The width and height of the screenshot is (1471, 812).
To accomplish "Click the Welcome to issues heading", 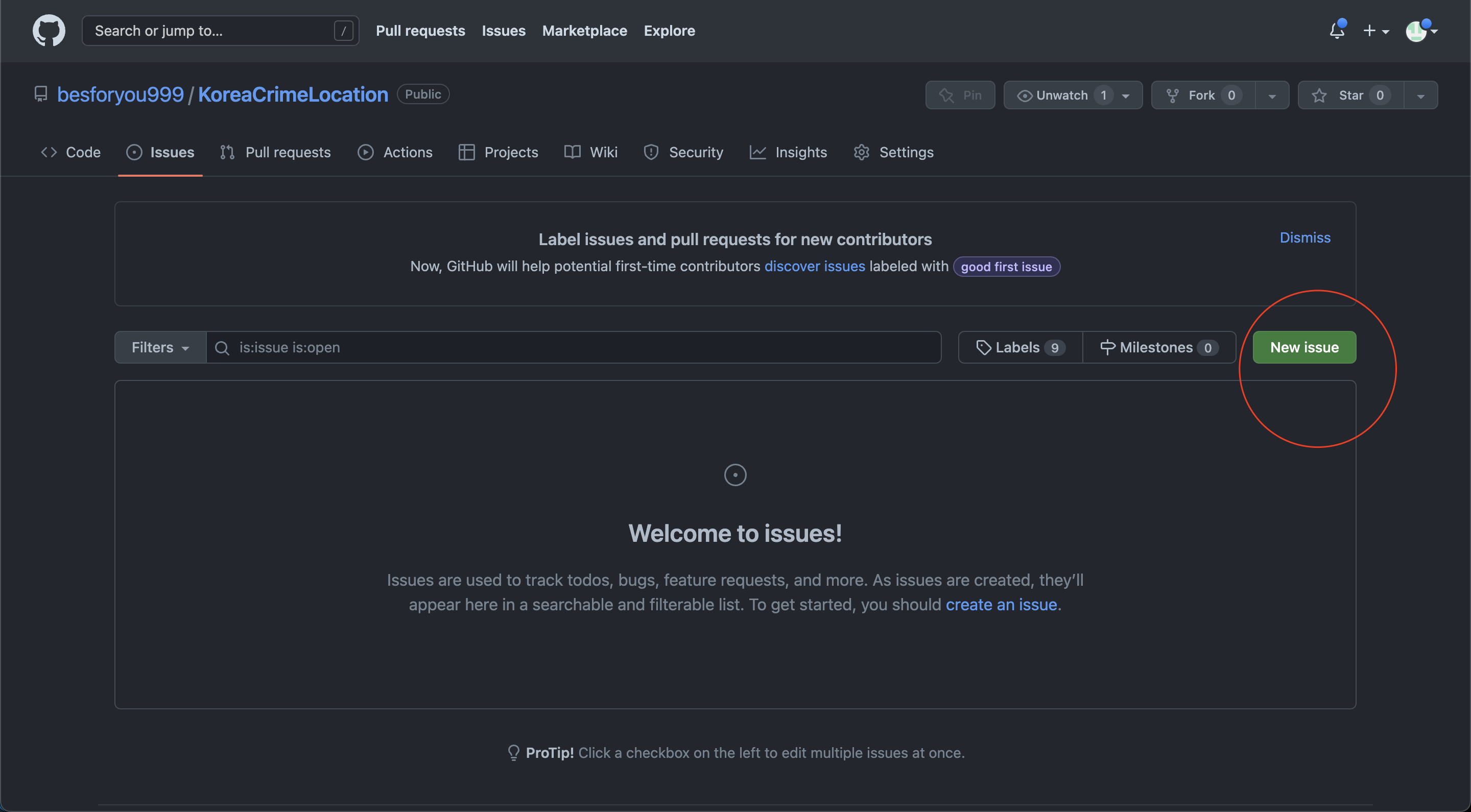I will pyautogui.click(x=735, y=533).
